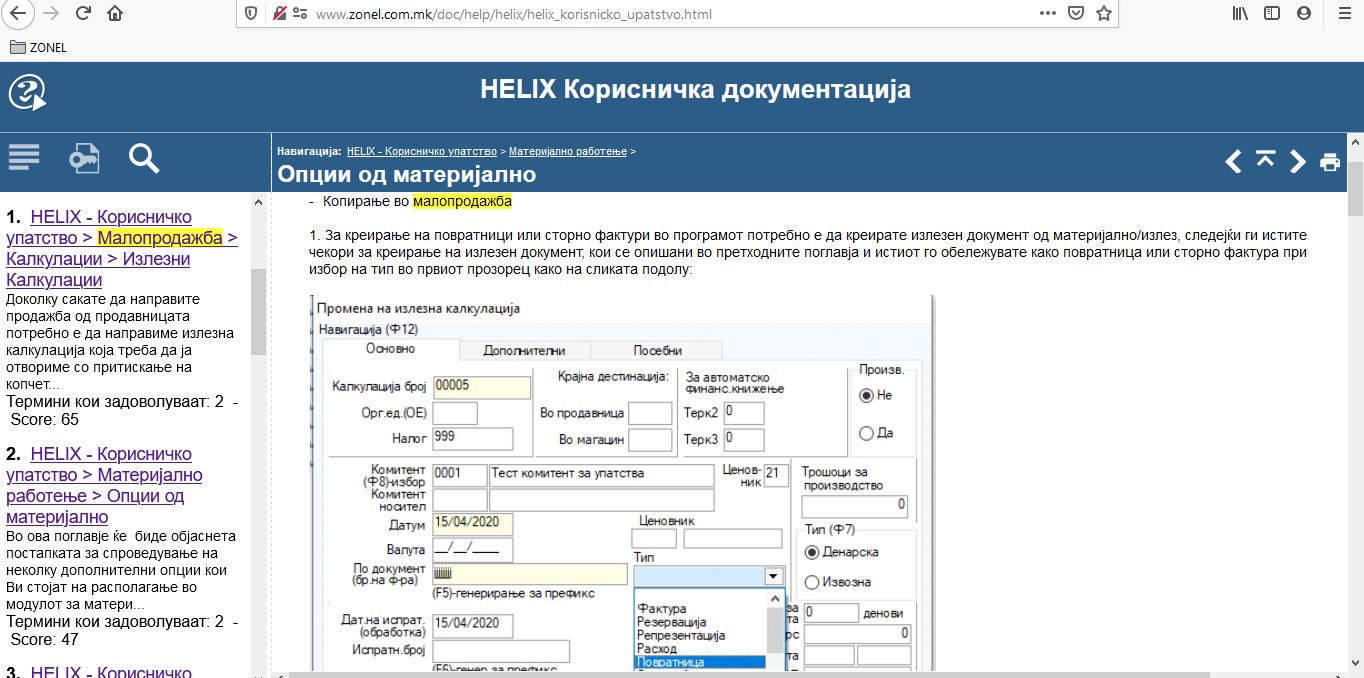Open the tracking protection shield icon

(x=251, y=14)
